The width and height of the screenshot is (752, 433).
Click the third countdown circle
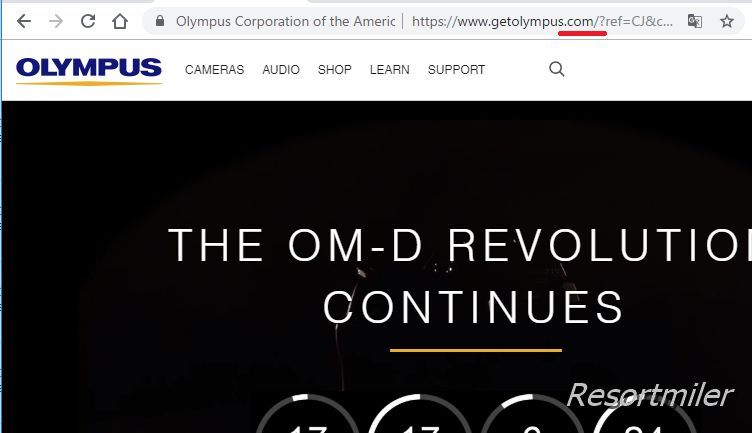(532, 414)
